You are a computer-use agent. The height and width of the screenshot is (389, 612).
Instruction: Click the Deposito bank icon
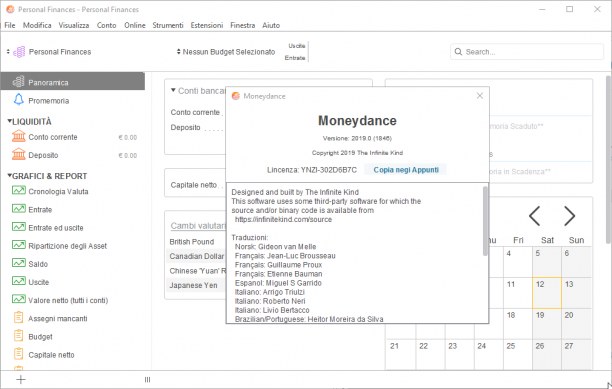(18, 154)
